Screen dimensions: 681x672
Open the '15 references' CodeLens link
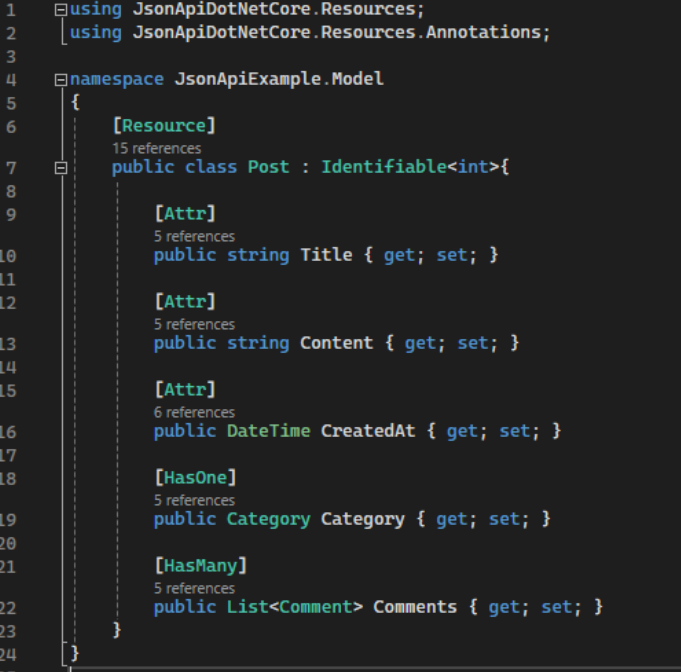point(156,149)
